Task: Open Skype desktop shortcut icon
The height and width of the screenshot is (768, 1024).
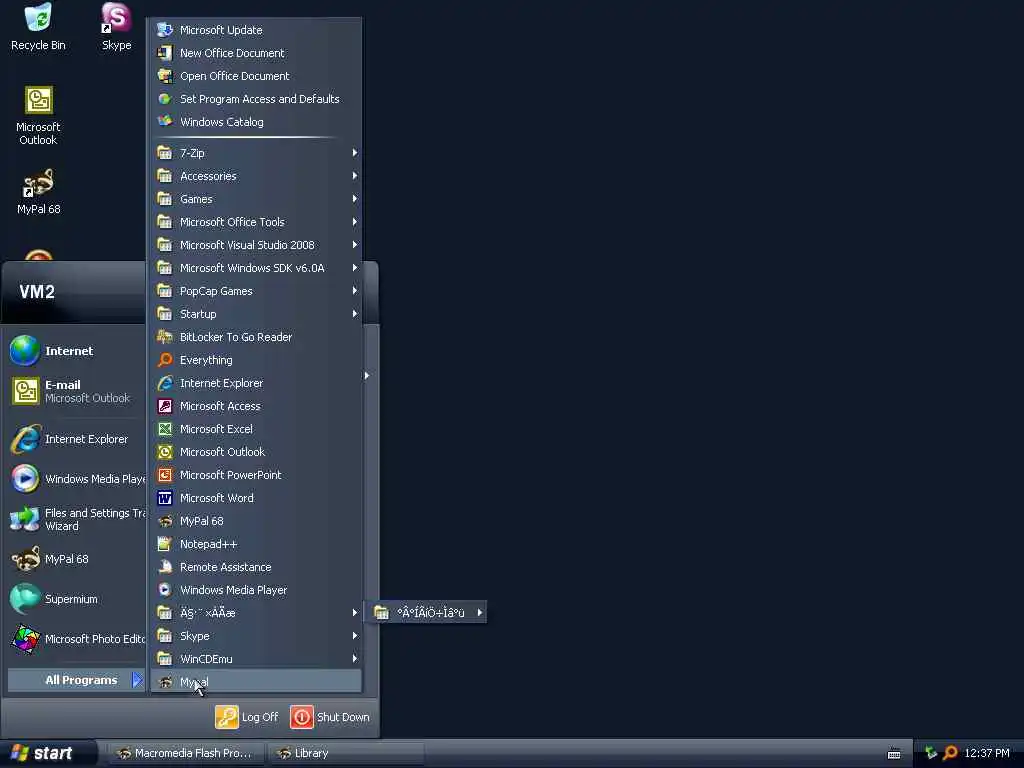Action: [x=116, y=18]
